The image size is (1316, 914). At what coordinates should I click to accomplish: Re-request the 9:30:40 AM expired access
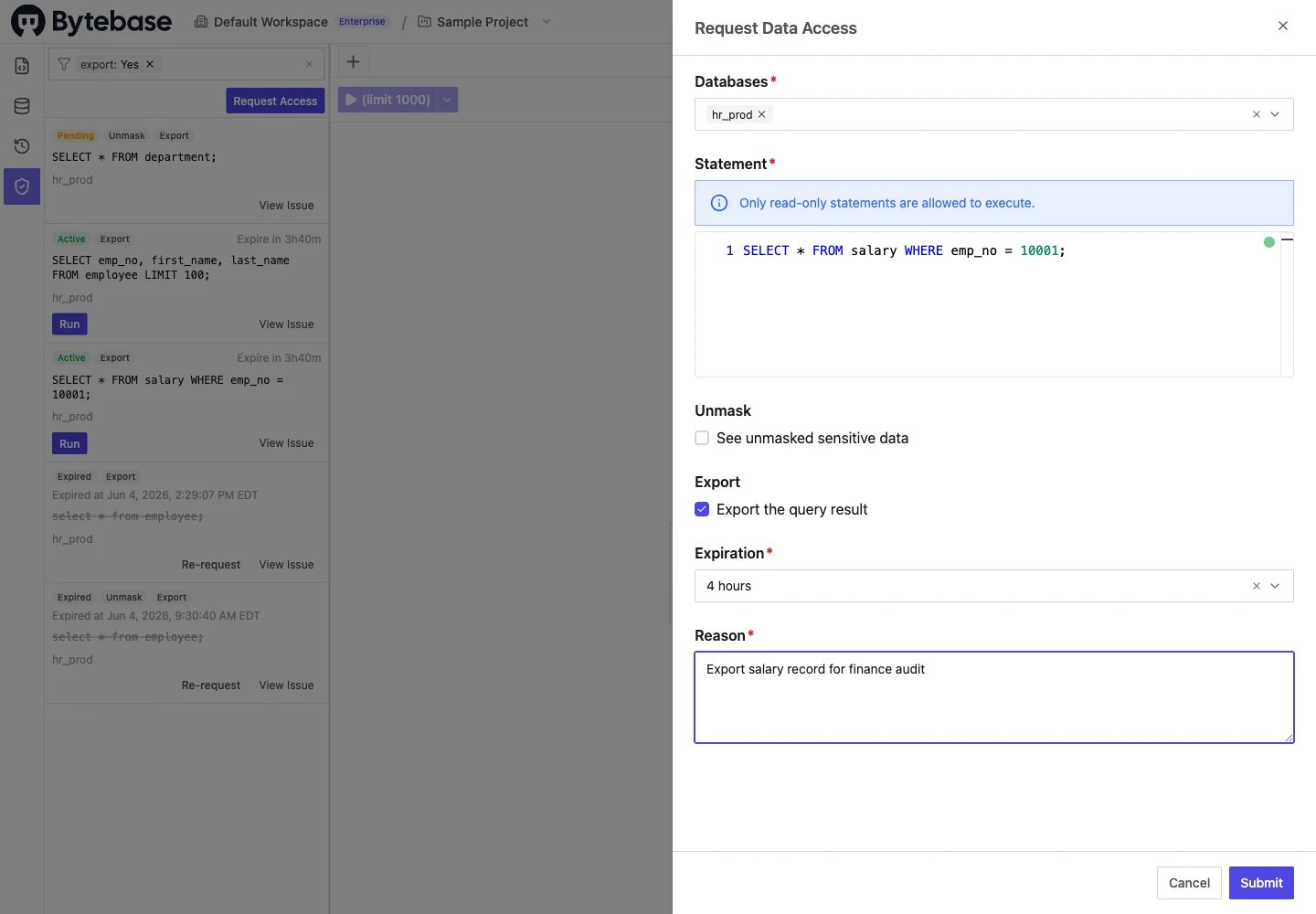[x=211, y=685]
